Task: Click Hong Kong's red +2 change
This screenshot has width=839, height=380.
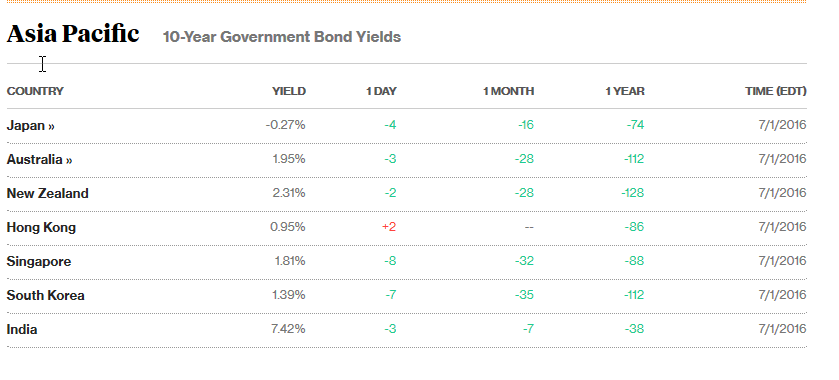Action: pyautogui.click(x=389, y=227)
